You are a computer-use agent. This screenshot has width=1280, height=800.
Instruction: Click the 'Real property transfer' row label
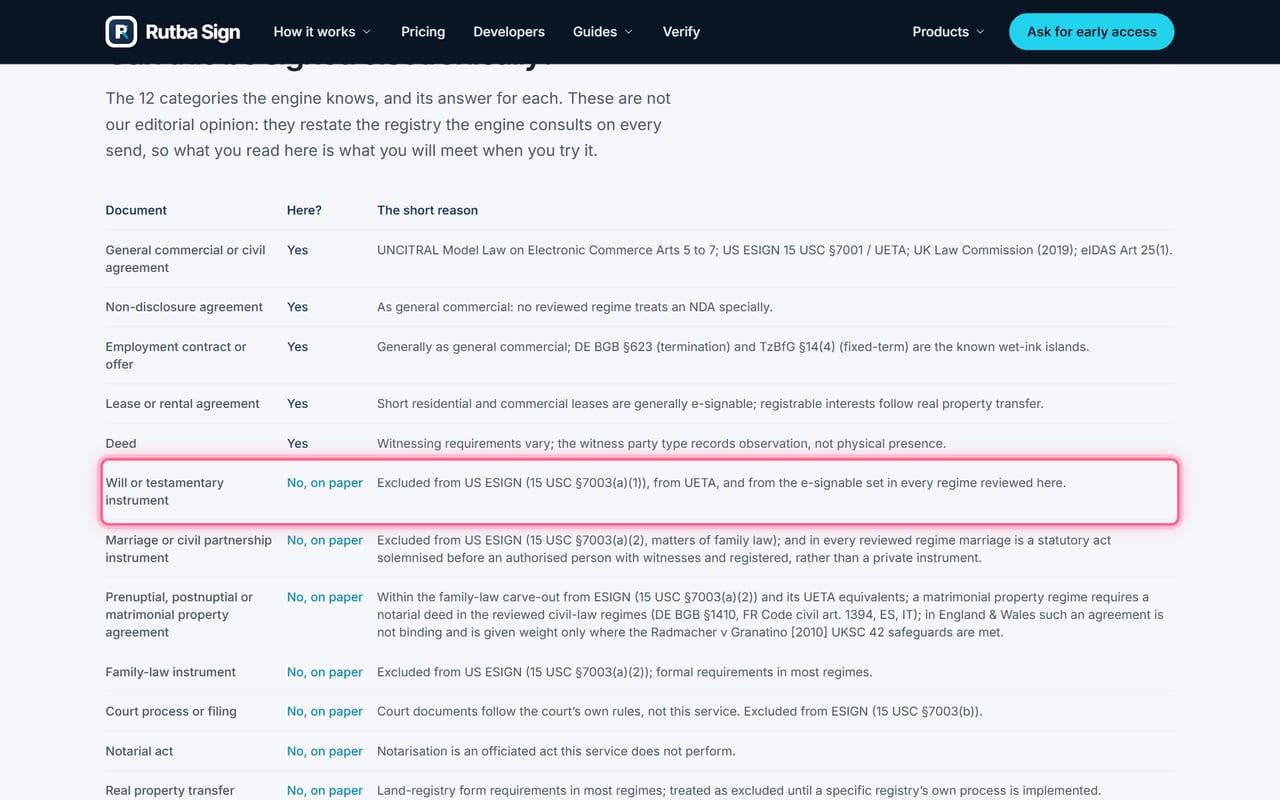(x=170, y=790)
